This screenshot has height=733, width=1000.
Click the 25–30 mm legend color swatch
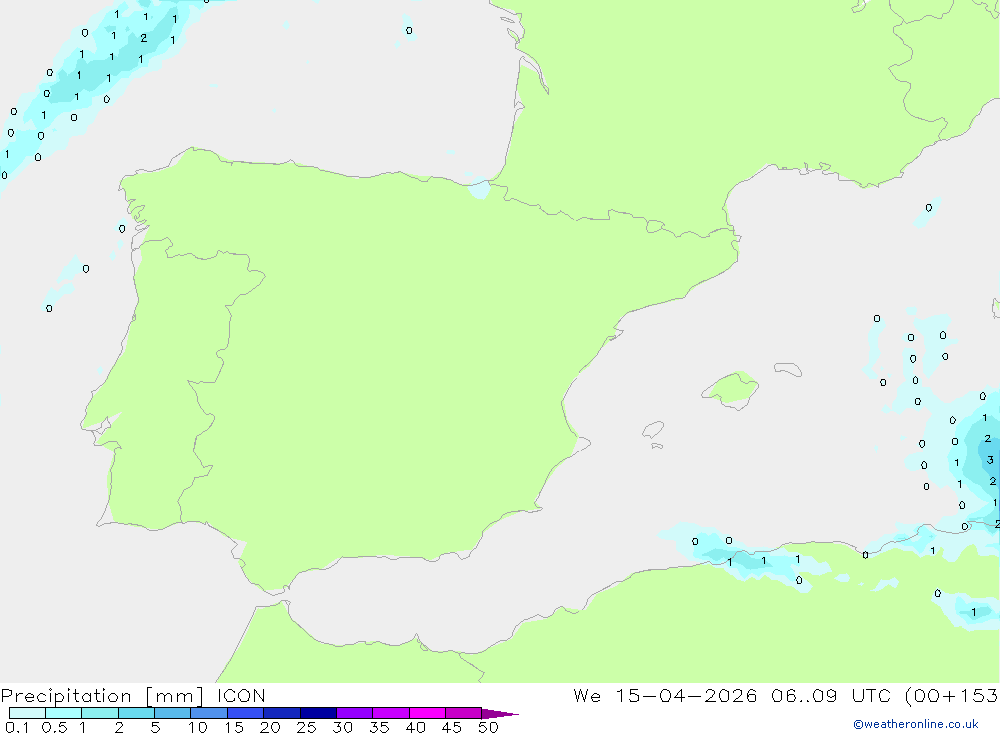point(318,713)
